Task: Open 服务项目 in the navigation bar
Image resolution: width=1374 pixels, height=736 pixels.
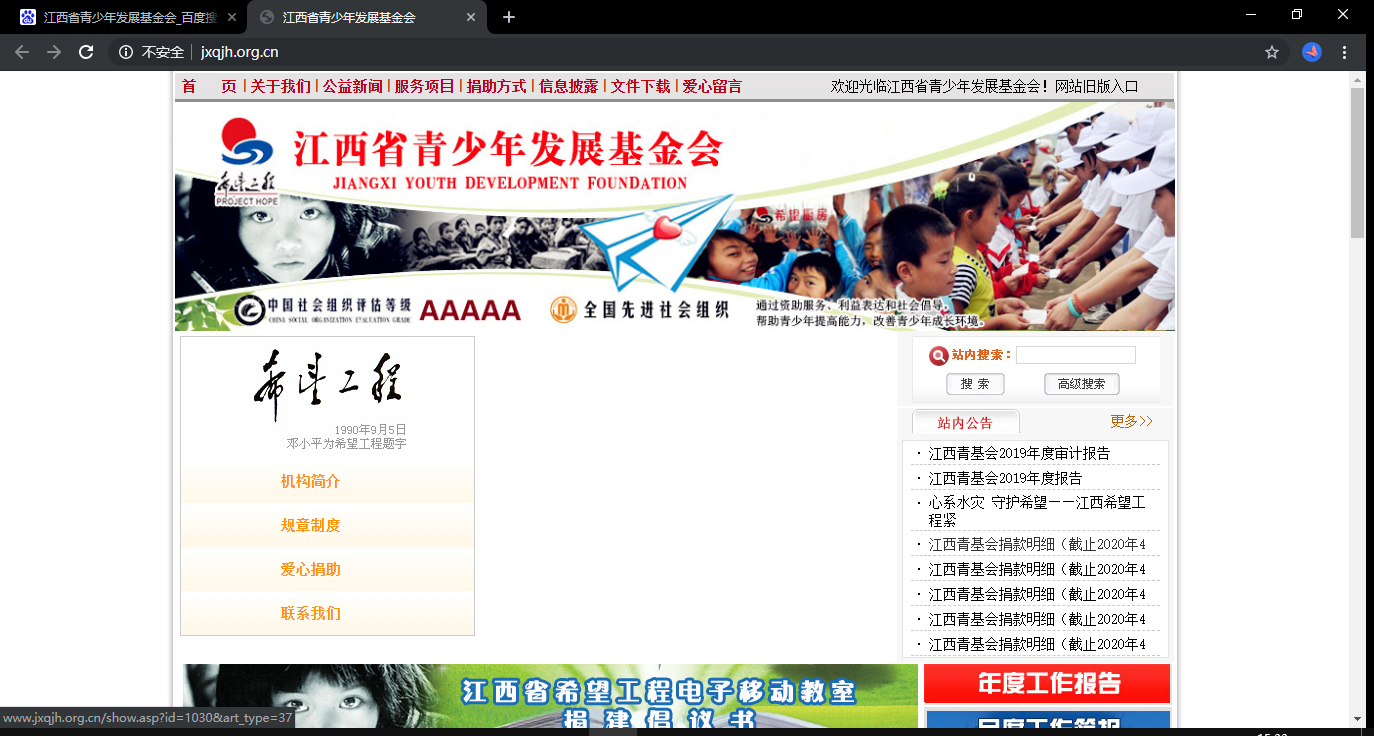Action: (424, 87)
